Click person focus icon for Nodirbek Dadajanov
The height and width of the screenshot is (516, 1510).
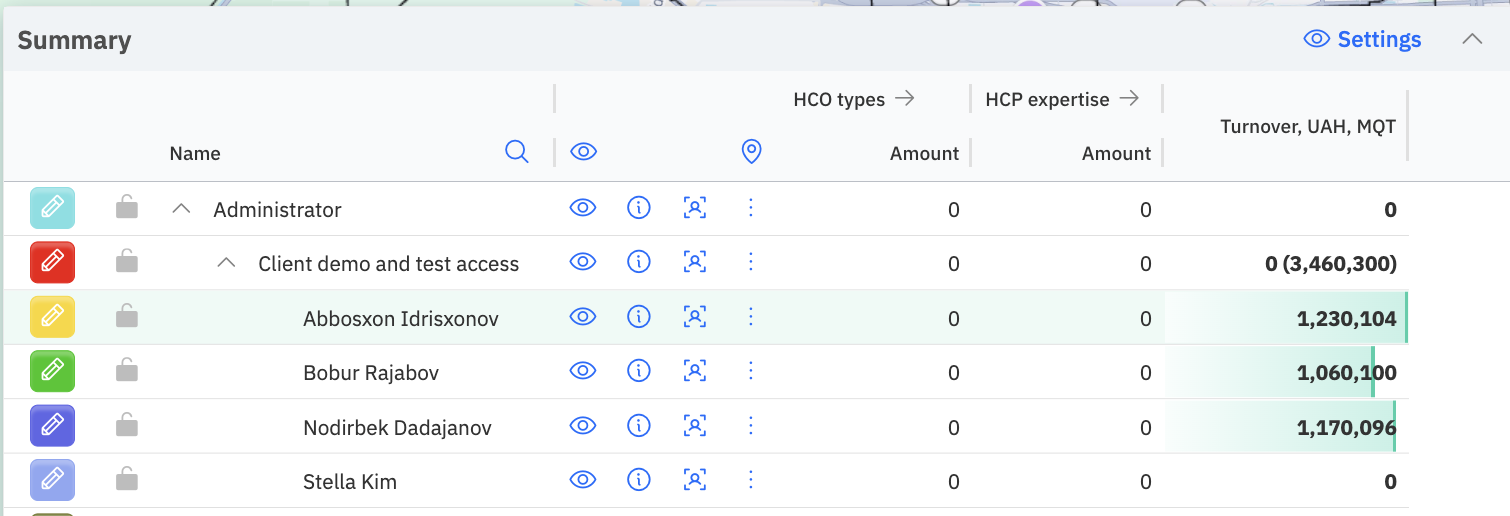click(x=695, y=426)
